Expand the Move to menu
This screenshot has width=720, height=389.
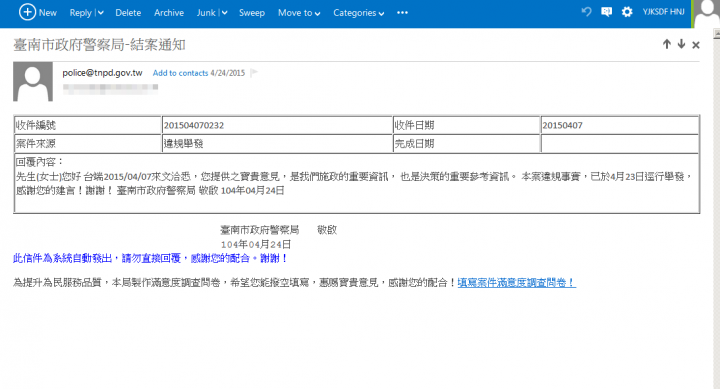(299, 13)
